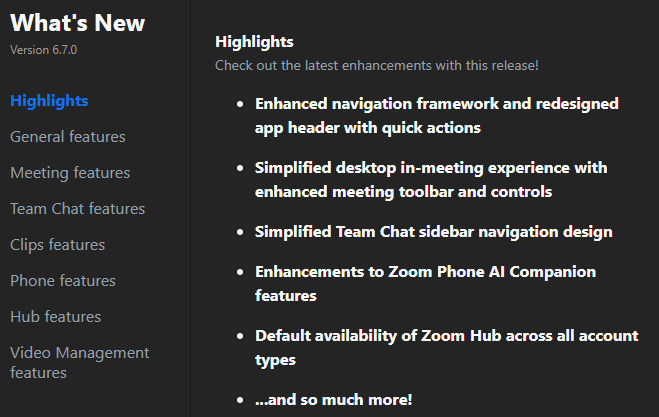The image size is (659, 417).
Task: Click the What's New title
Action: point(78,24)
